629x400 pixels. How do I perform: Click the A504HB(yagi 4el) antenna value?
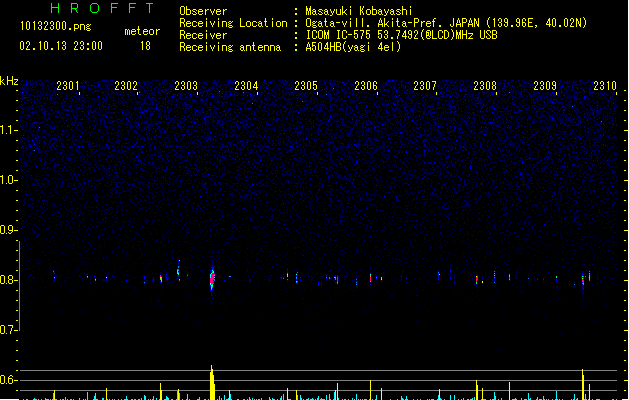coord(353,47)
